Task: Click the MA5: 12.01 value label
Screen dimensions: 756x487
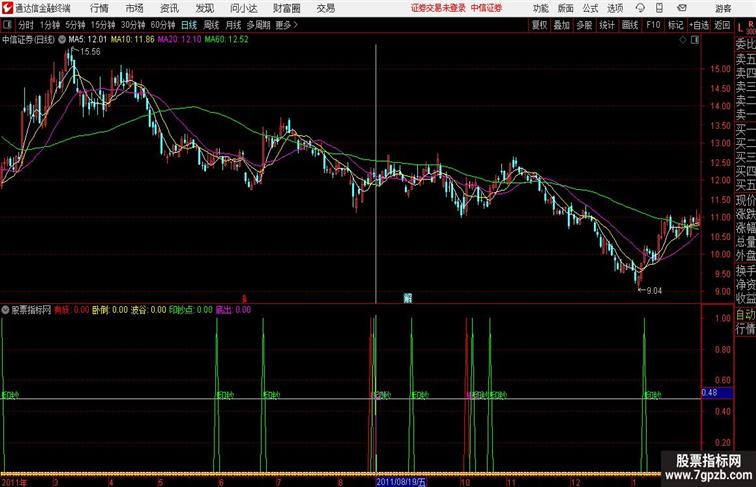Action: click(x=87, y=40)
